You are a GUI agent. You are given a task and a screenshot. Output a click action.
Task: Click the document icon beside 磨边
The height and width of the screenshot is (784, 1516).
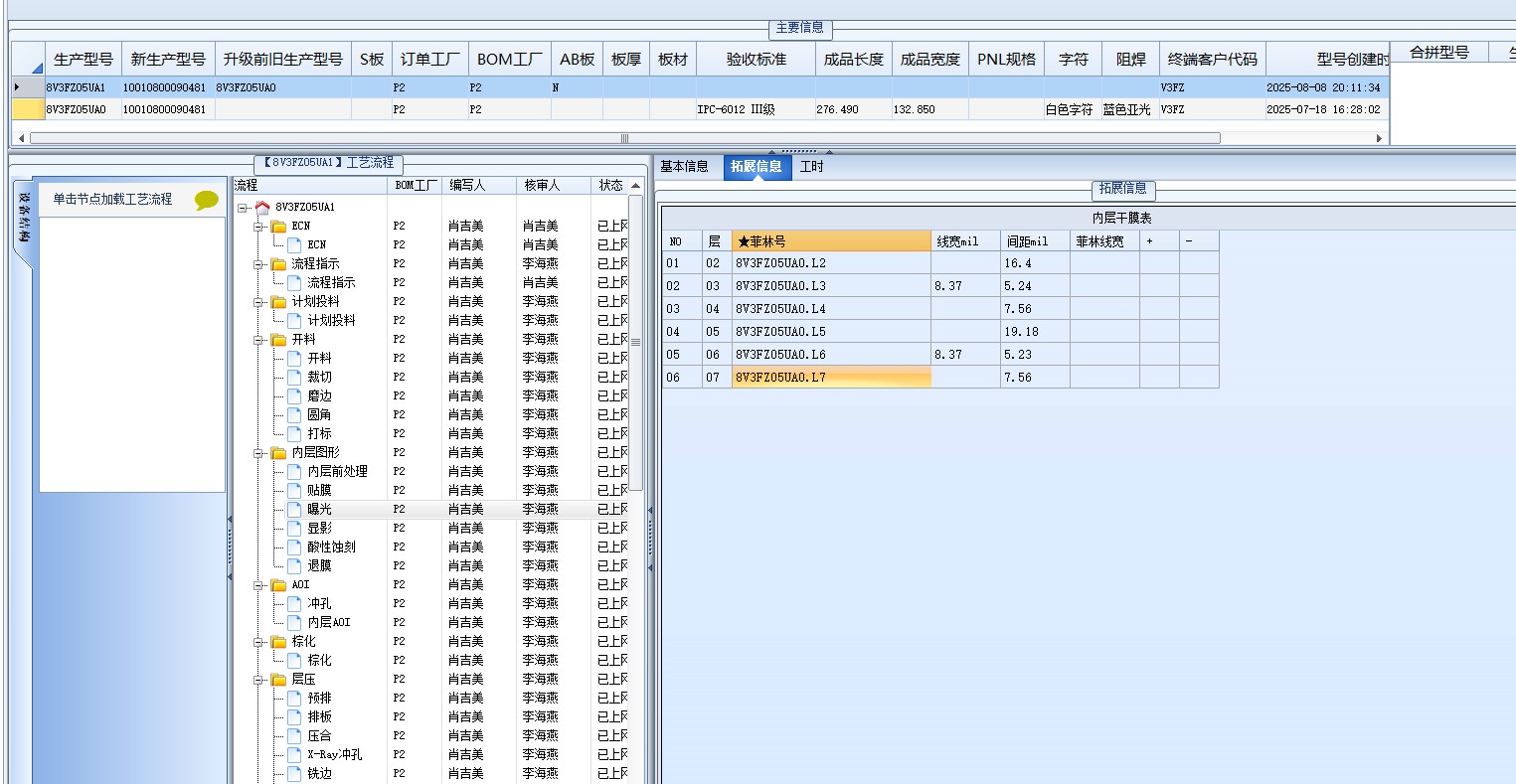(294, 395)
